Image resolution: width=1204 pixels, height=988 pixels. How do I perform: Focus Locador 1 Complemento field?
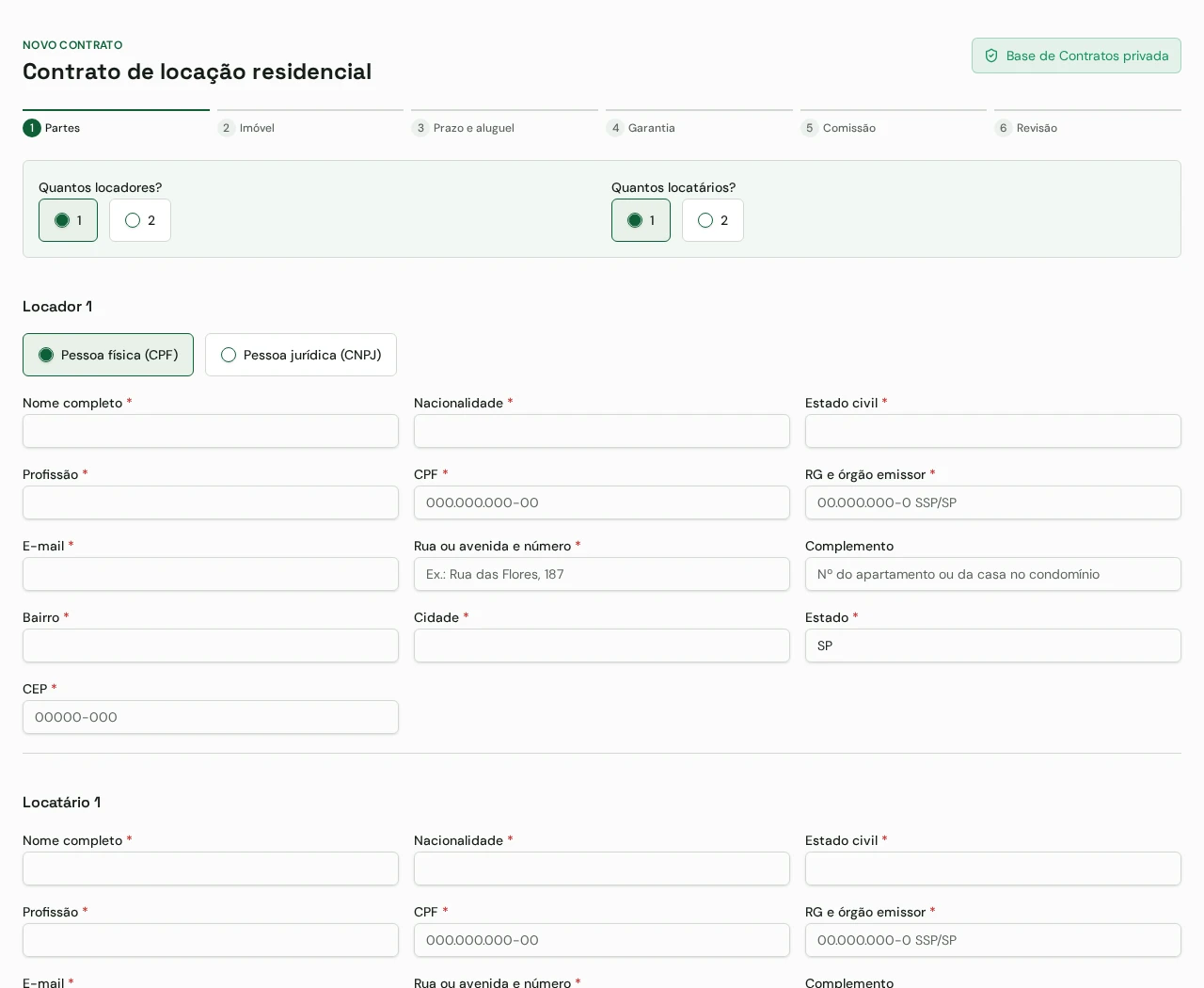tap(993, 574)
